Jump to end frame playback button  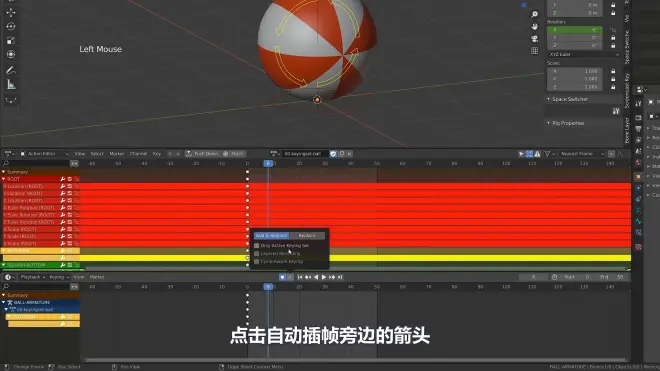click(340, 277)
